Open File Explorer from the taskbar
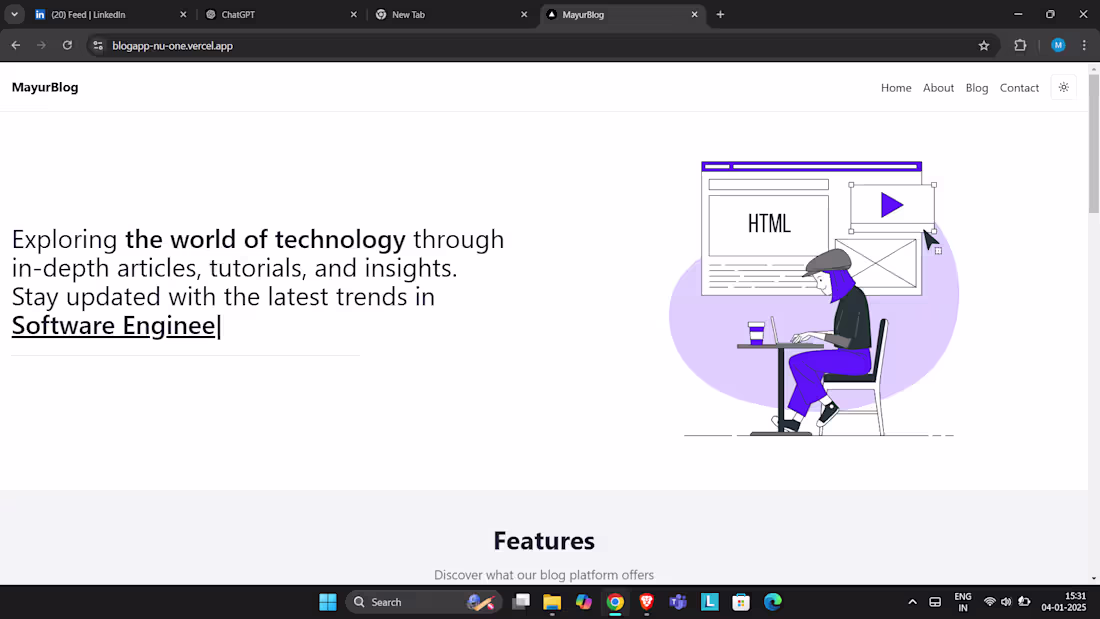 pos(552,601)
